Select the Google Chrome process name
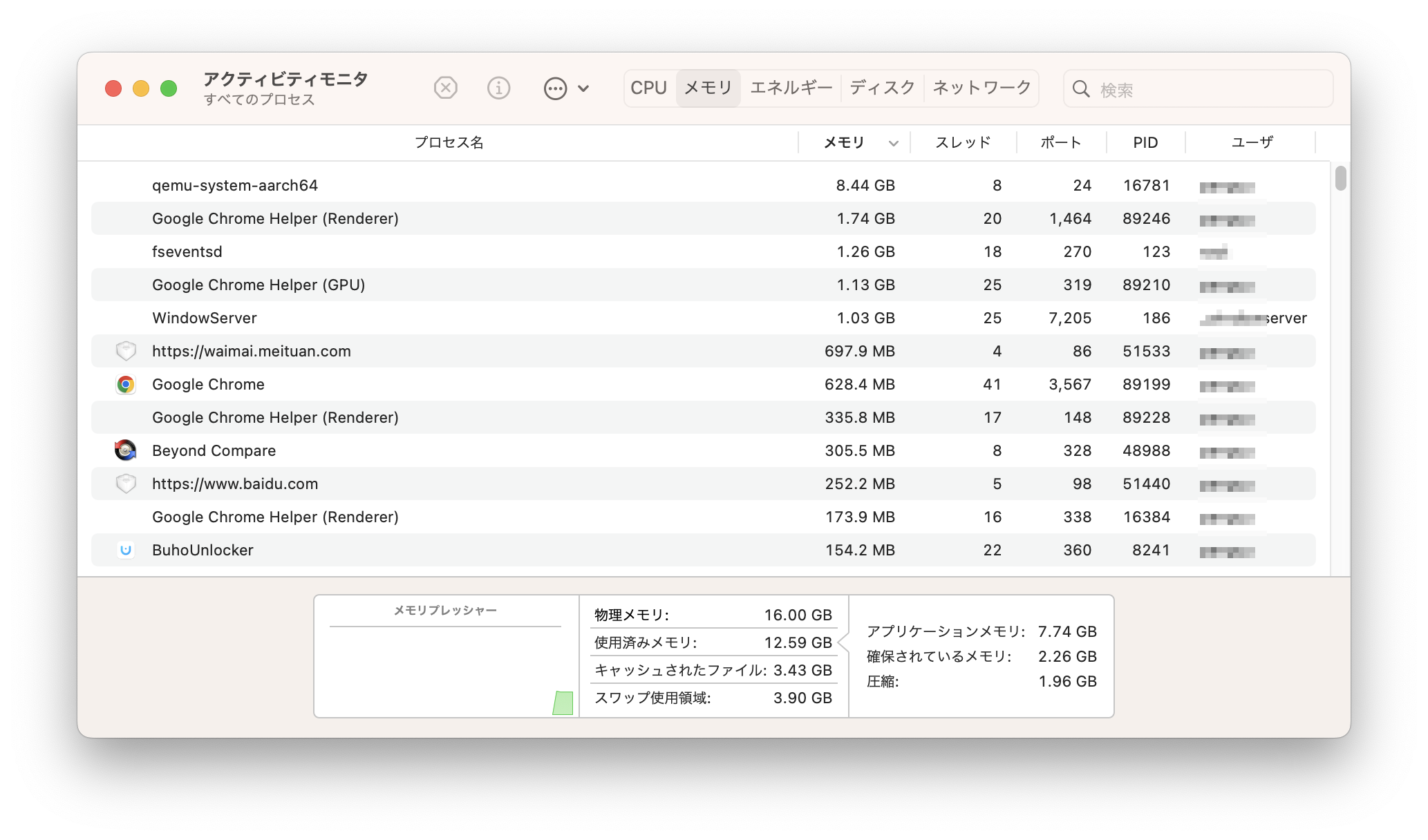Image resolution: width=1428 pixels, height=840 pixels. 208,384
